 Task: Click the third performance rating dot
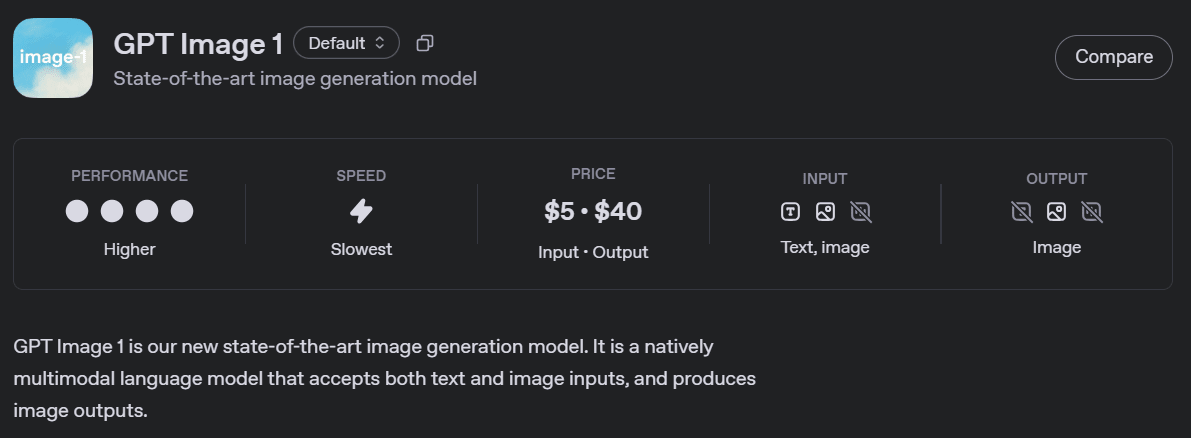click(147, 211)
